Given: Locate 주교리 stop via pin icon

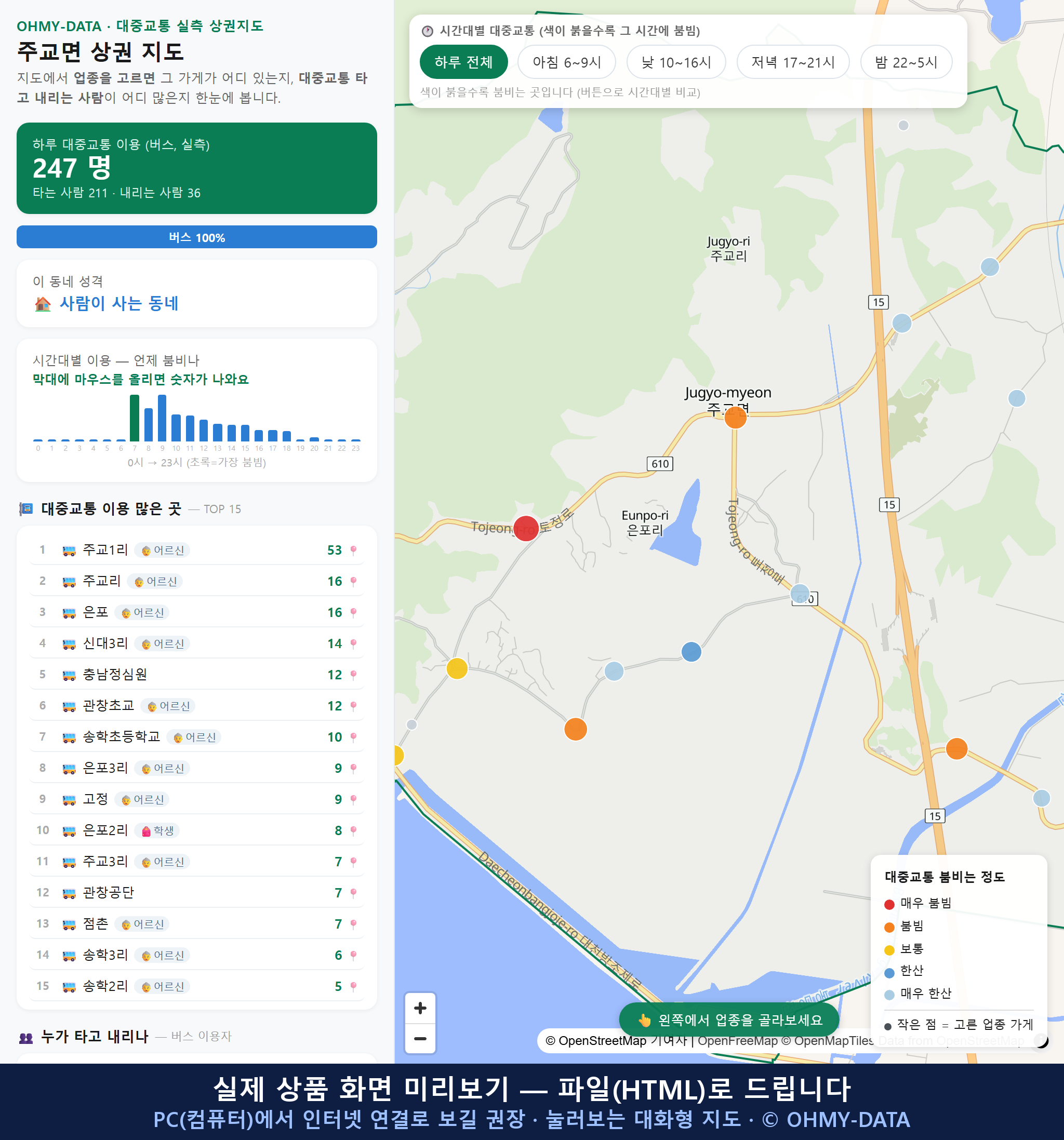Looking at the screenshot, I should (353, 582).
